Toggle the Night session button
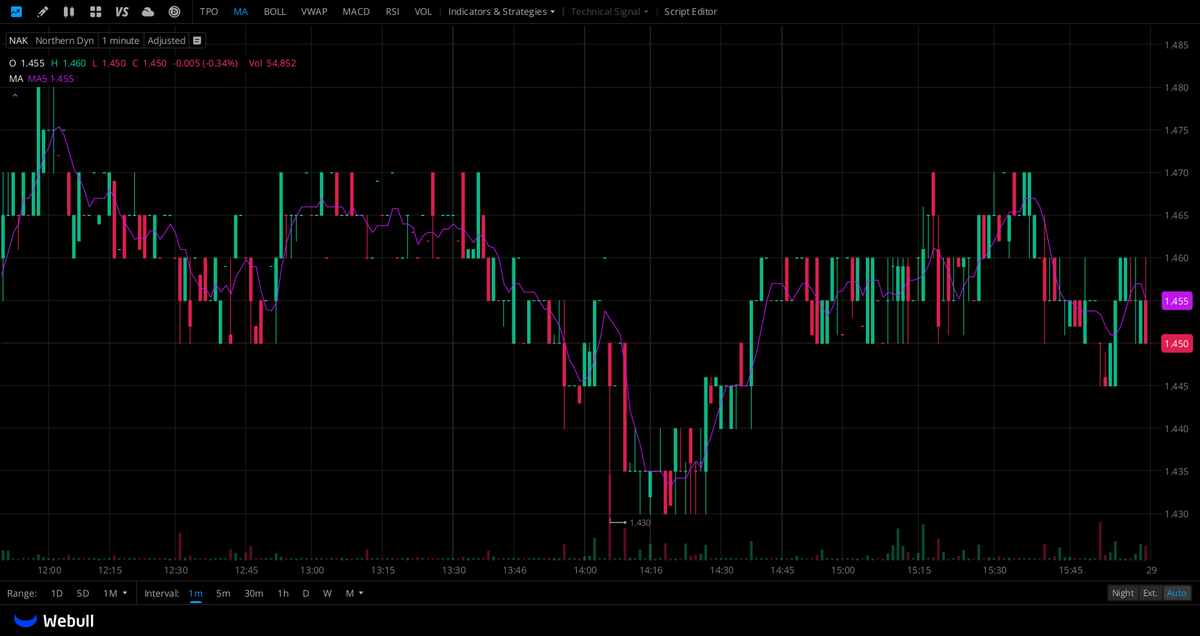Image resolution: width=1200 pixels, height=636 pixels. (1123, 593)
